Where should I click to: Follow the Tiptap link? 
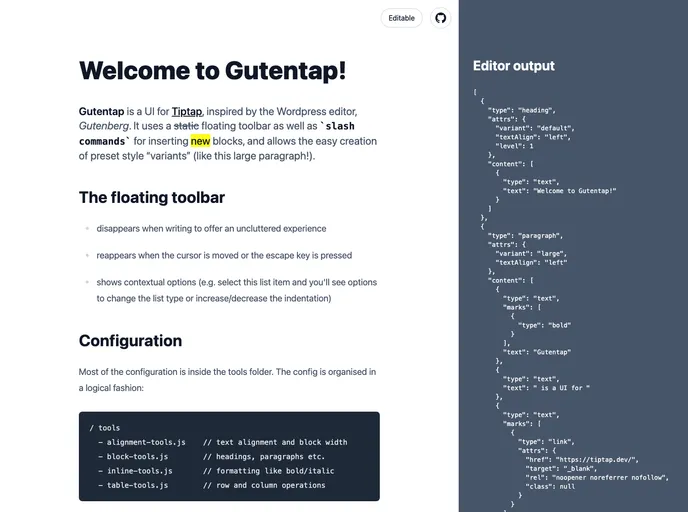(x=187, y=111)
